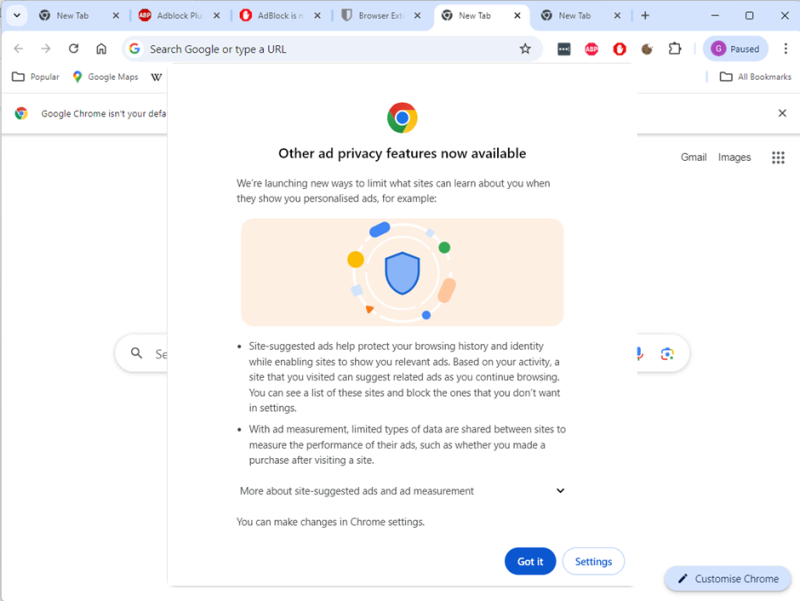This screenshot has width=800, height=601.
Task: Open the Paused profile menu
Action: coord(735,49)
